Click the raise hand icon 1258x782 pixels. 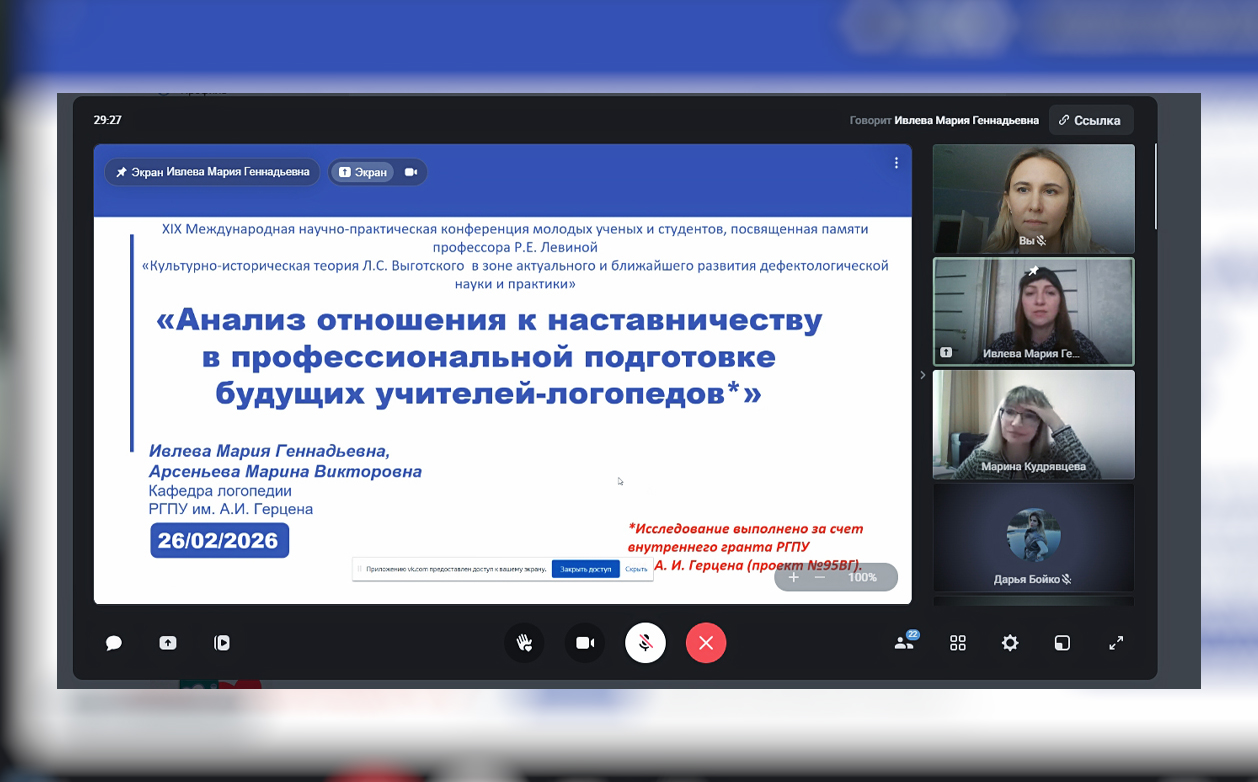point(525,643)
